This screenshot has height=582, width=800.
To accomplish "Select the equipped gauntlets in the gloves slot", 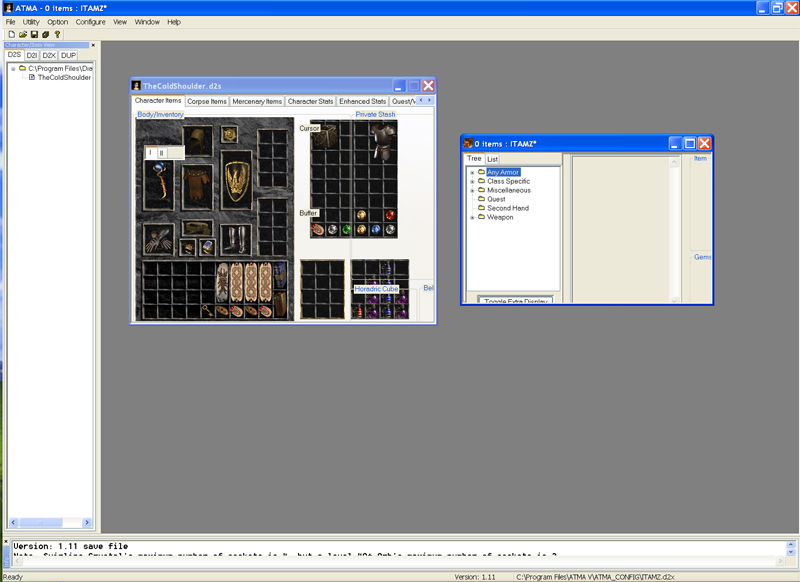I will coord(159,239).
